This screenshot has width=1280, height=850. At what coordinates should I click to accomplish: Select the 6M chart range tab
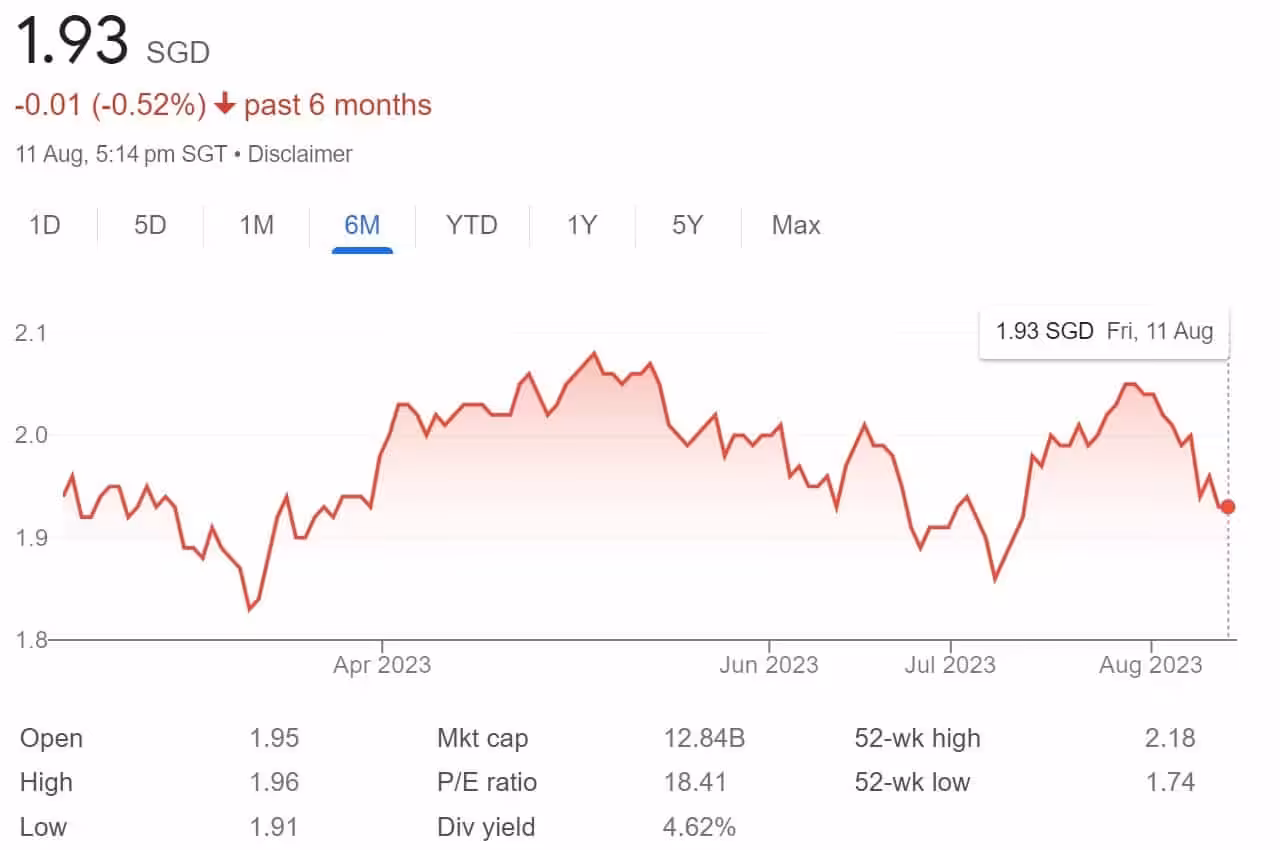click(x=362, y=225)
